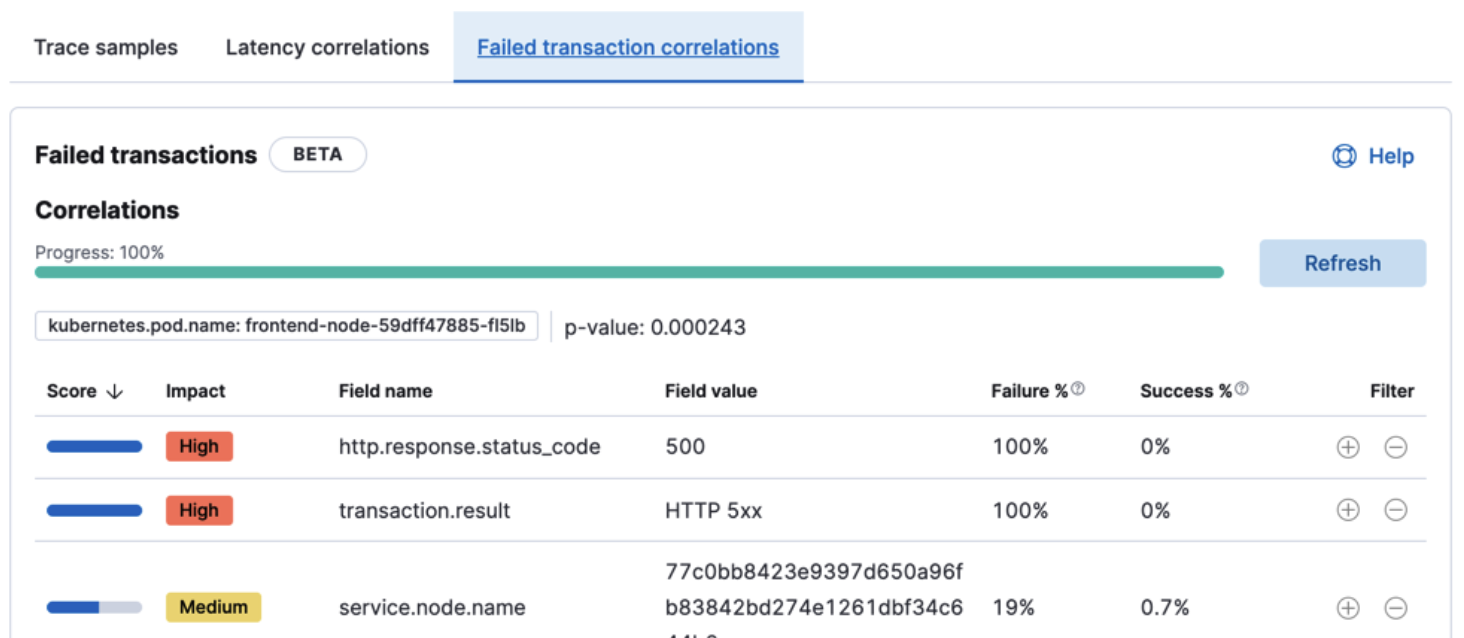The height and width of the screenshot is (638, 1464).
Task: Click the BETA badge next to Failed transactions
Action: click(x=318, y=154)
